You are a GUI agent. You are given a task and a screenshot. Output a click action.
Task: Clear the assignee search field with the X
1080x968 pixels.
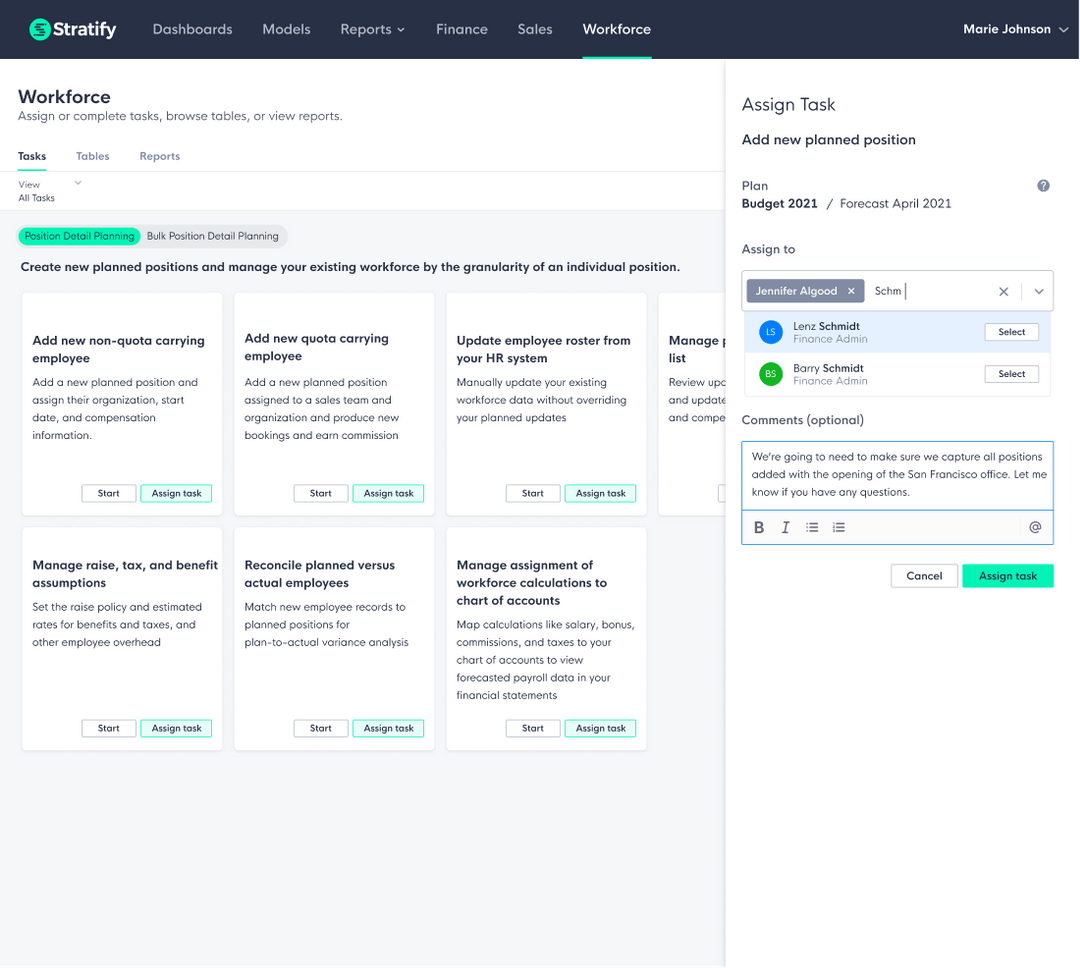click(x=1003, y=291)
